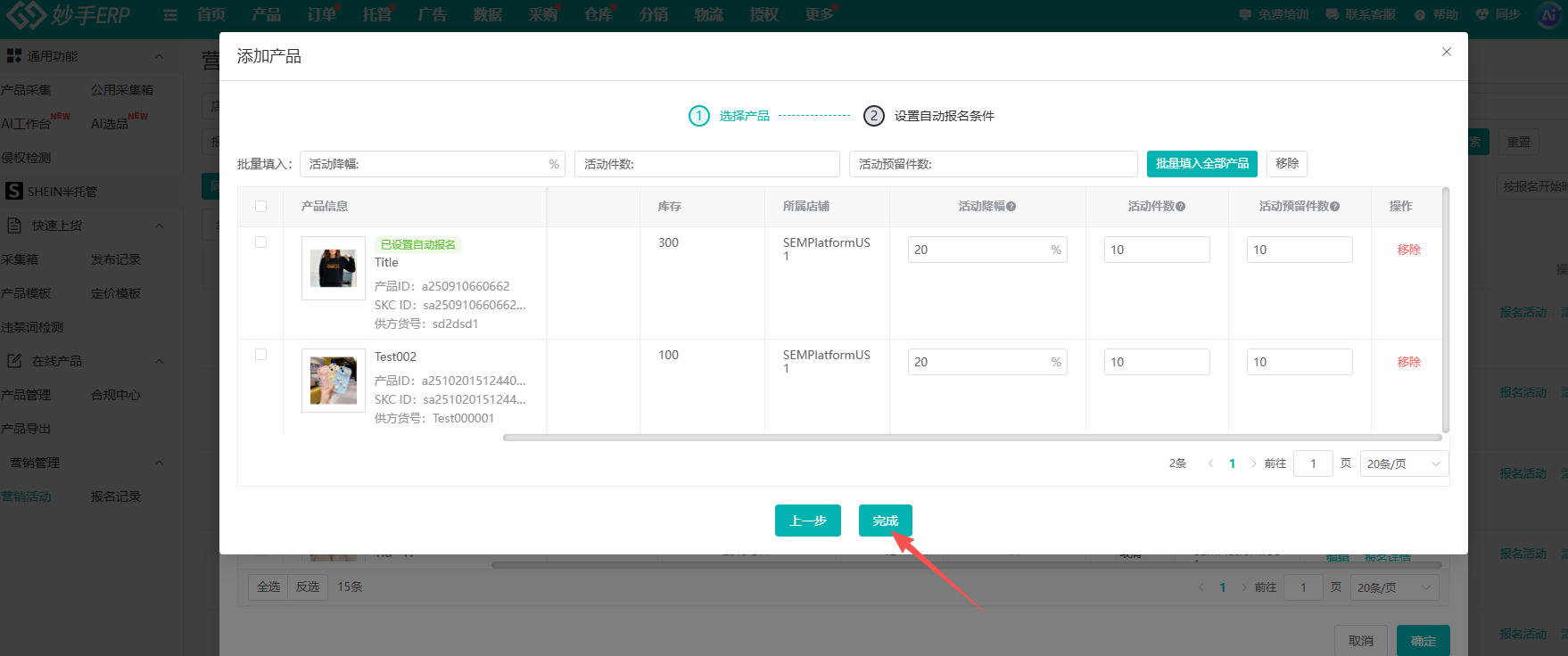Open the 广告 top menu
1568x656 pixels.
click(x=432, y=14)
